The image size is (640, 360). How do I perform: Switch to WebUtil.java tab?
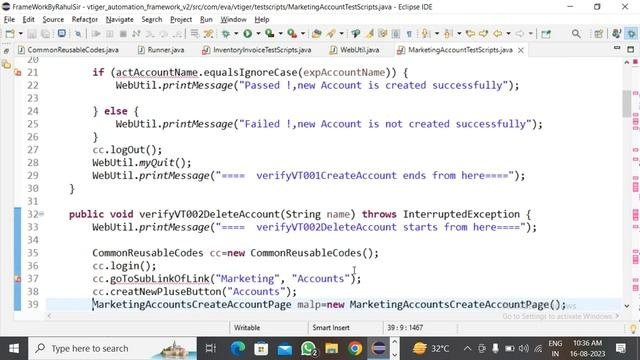click(x=354, y=50)
